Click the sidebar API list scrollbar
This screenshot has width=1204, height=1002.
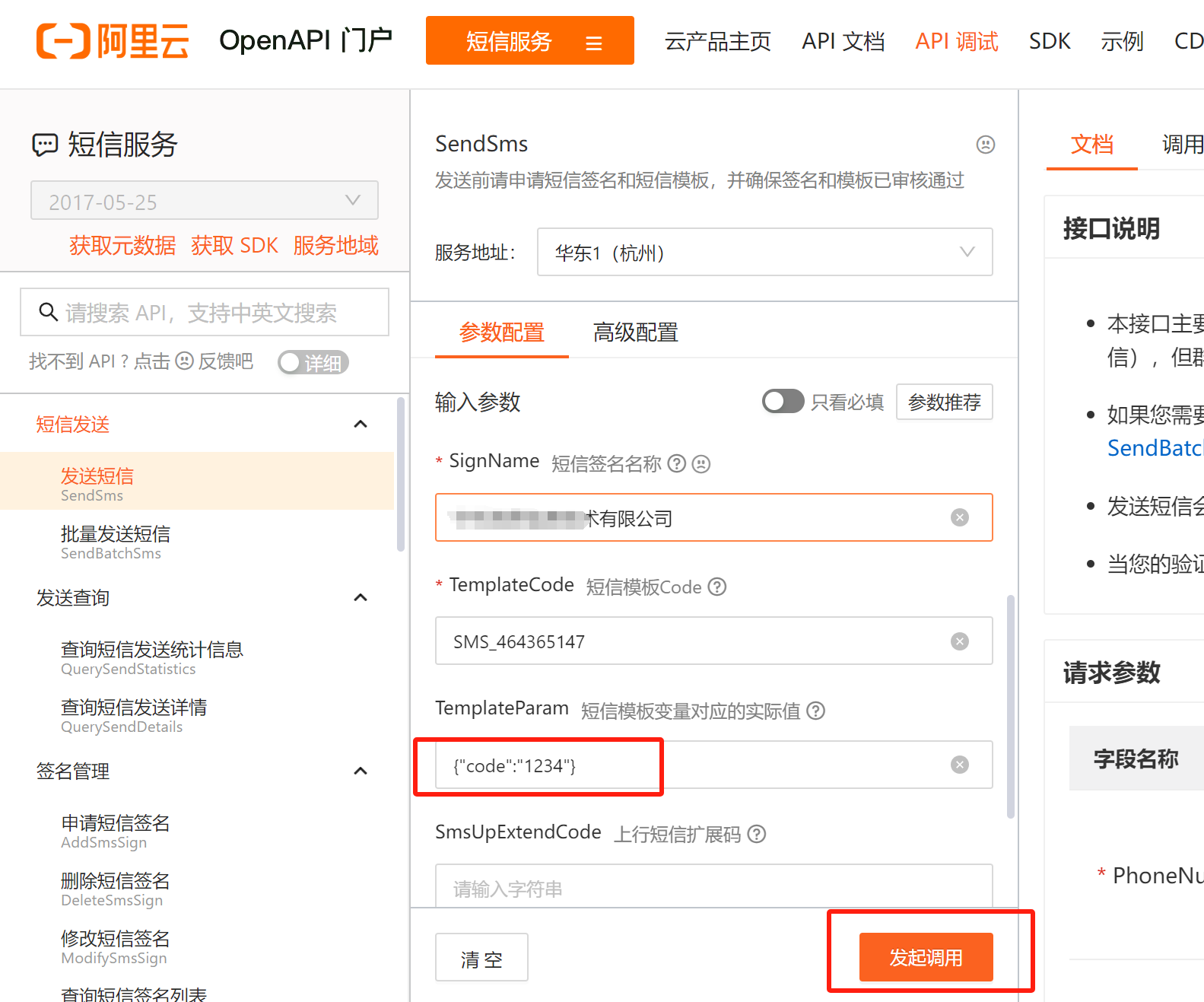tap(401, 473)
